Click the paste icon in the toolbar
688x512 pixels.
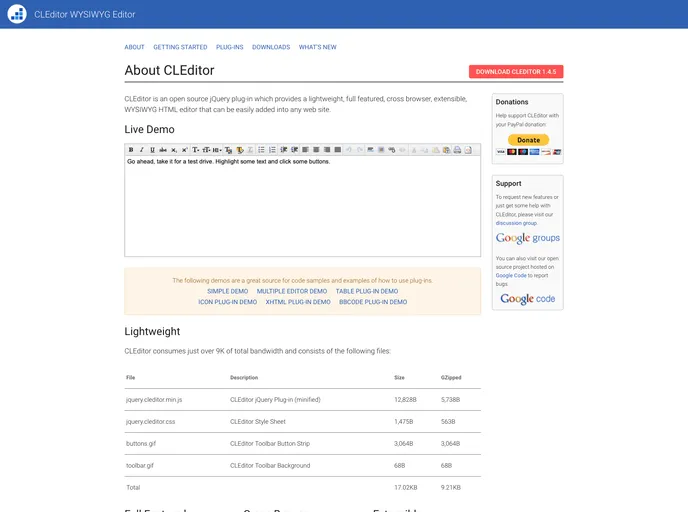pyautogui.click(x=436, y=150)
